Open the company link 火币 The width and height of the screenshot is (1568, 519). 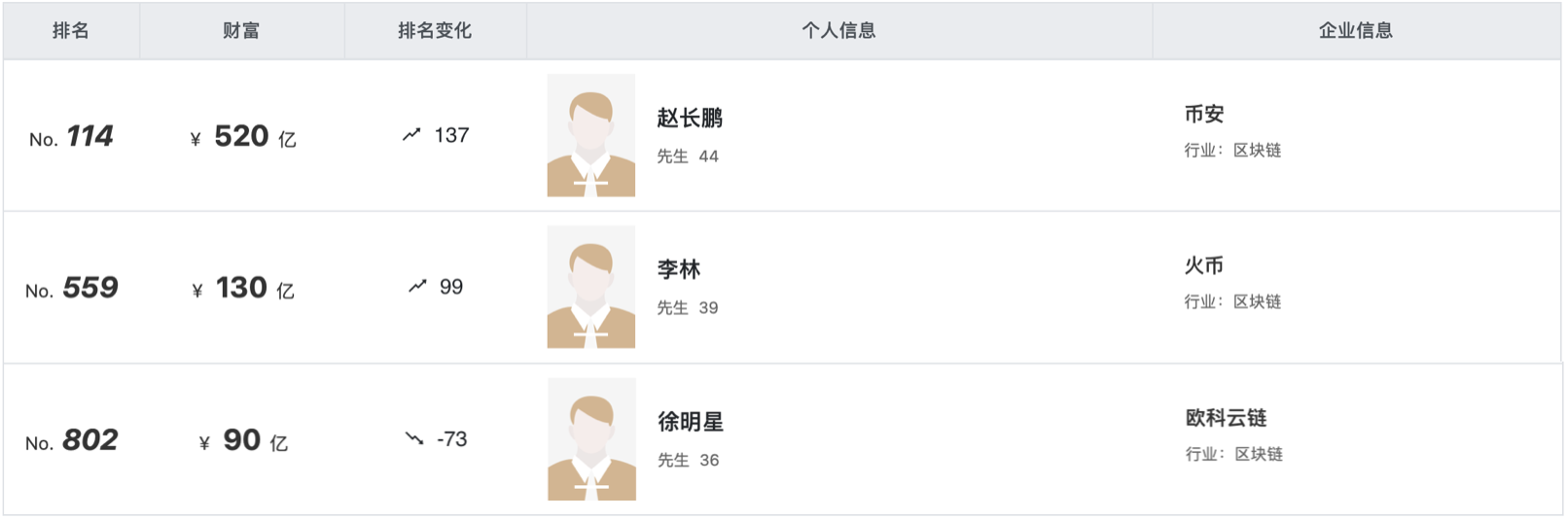coord(1204,266)
